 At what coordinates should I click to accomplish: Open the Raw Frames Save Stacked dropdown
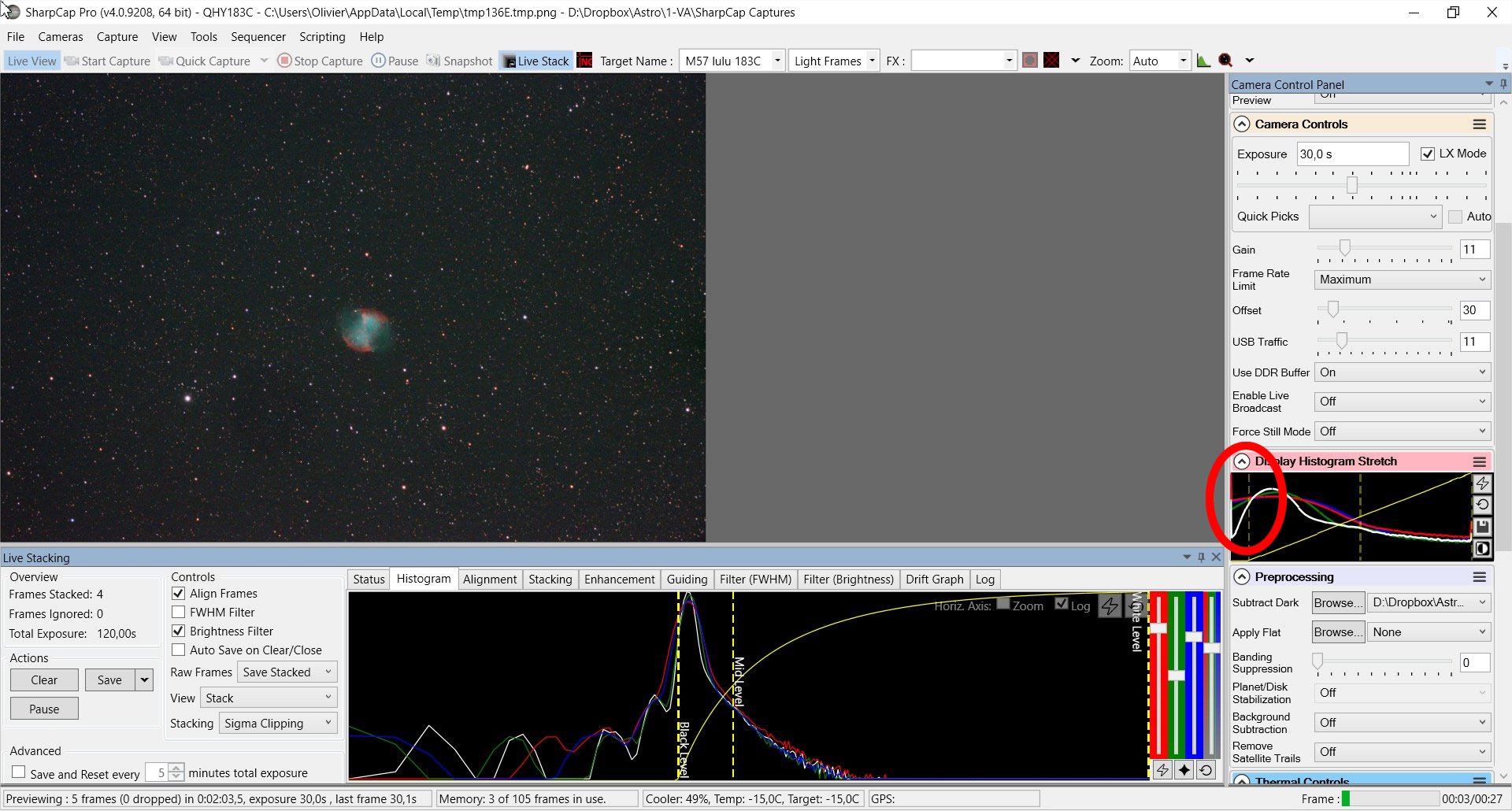point(287,672)
